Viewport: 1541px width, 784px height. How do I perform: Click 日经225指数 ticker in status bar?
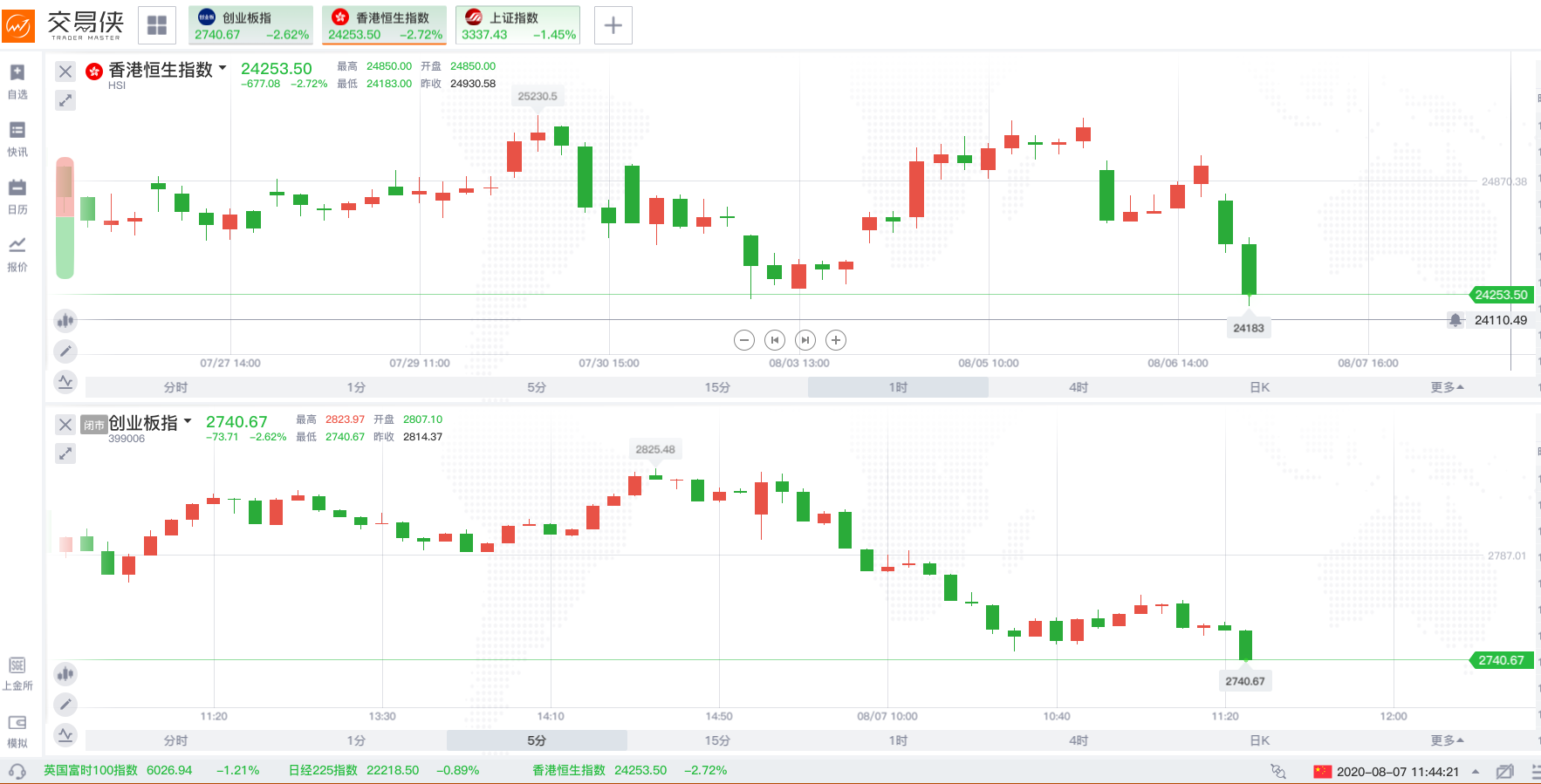coord(384,771)
